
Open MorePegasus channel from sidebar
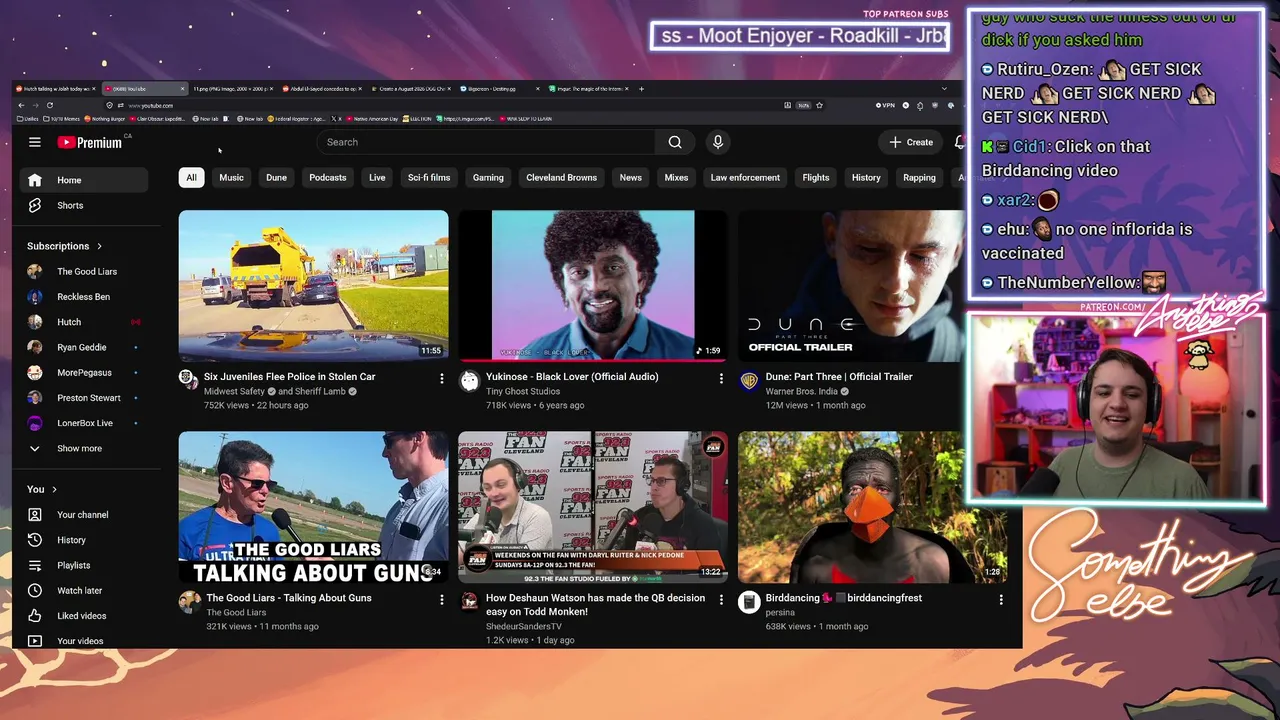pyautogui.click(x=84, y=372)
